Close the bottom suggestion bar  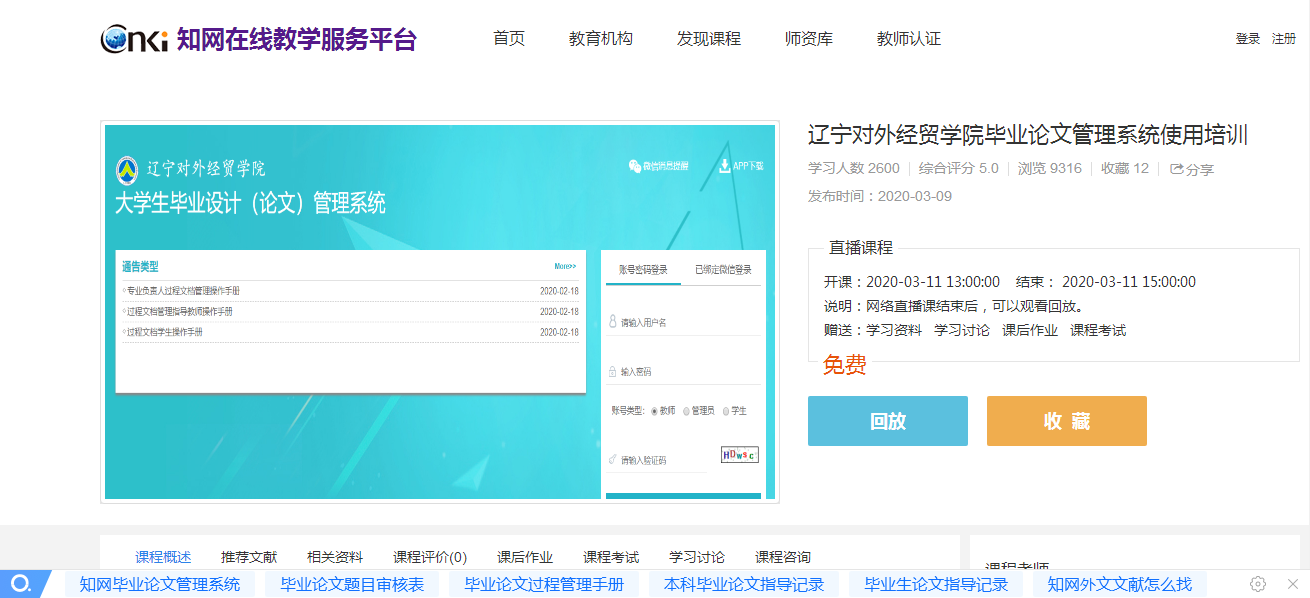[x=1292, y=584]
